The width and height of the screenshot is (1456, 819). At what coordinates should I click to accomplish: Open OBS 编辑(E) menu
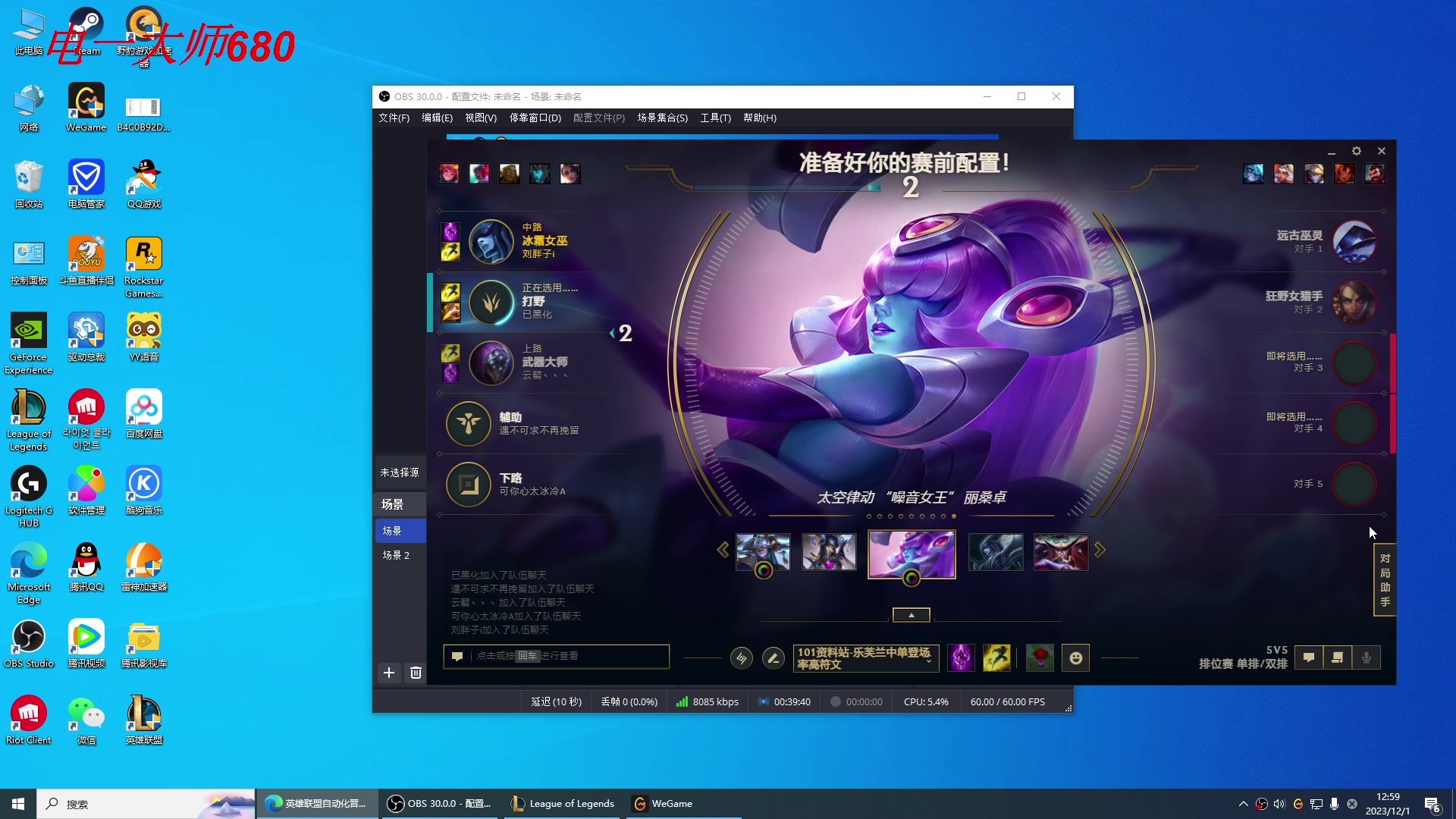coord(437,118)
